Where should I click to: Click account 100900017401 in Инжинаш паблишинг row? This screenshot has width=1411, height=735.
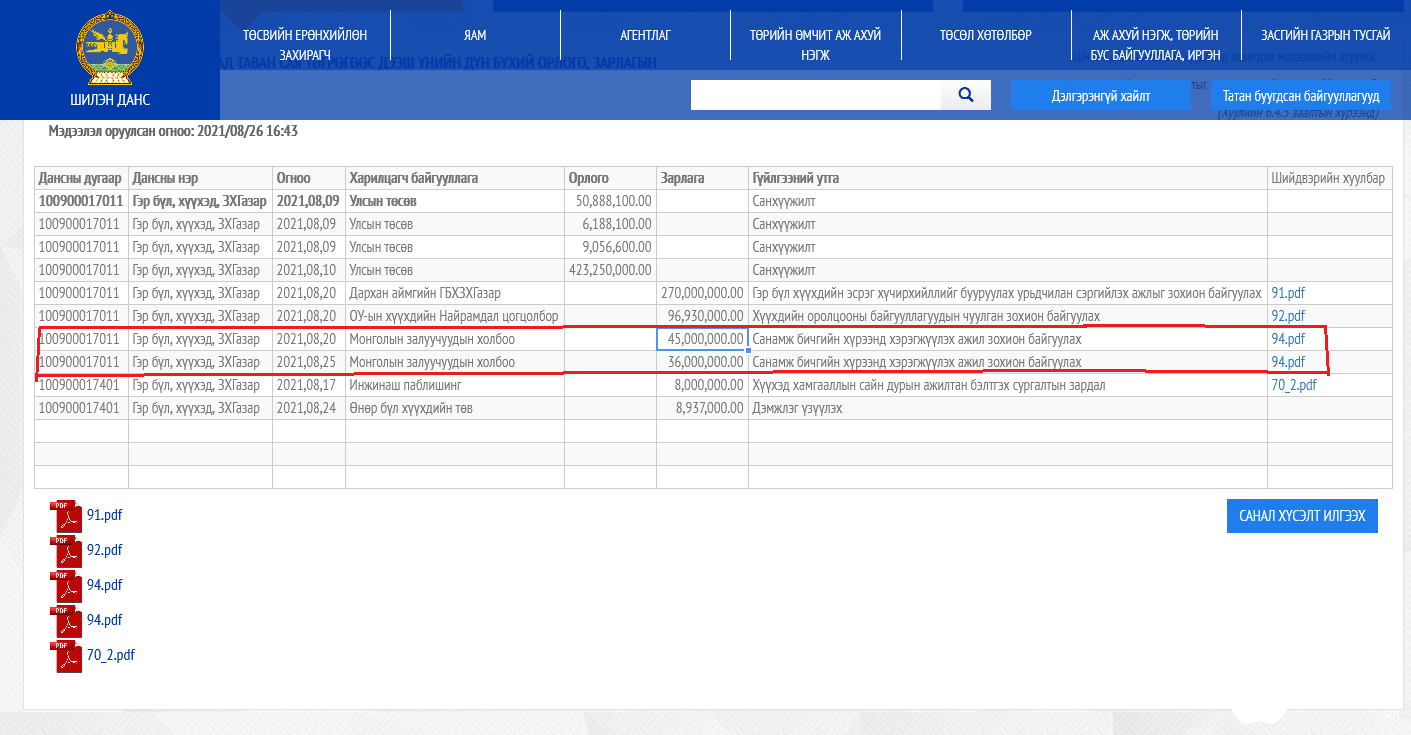click(81, 385)
